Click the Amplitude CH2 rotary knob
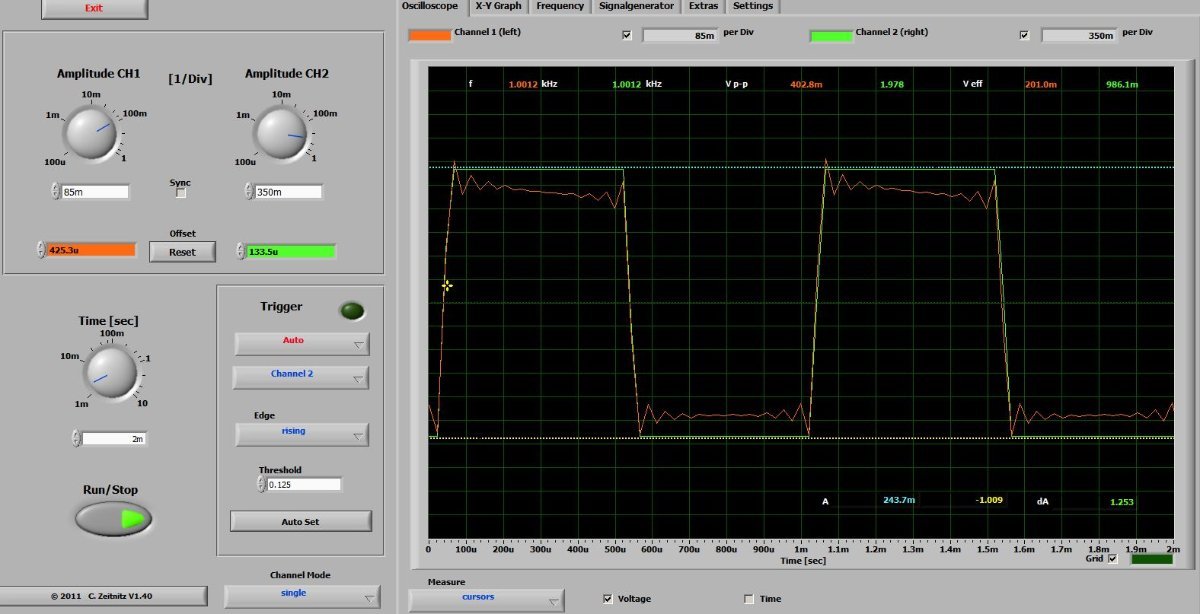The image size is (1200, 614). tap(282, 133)
